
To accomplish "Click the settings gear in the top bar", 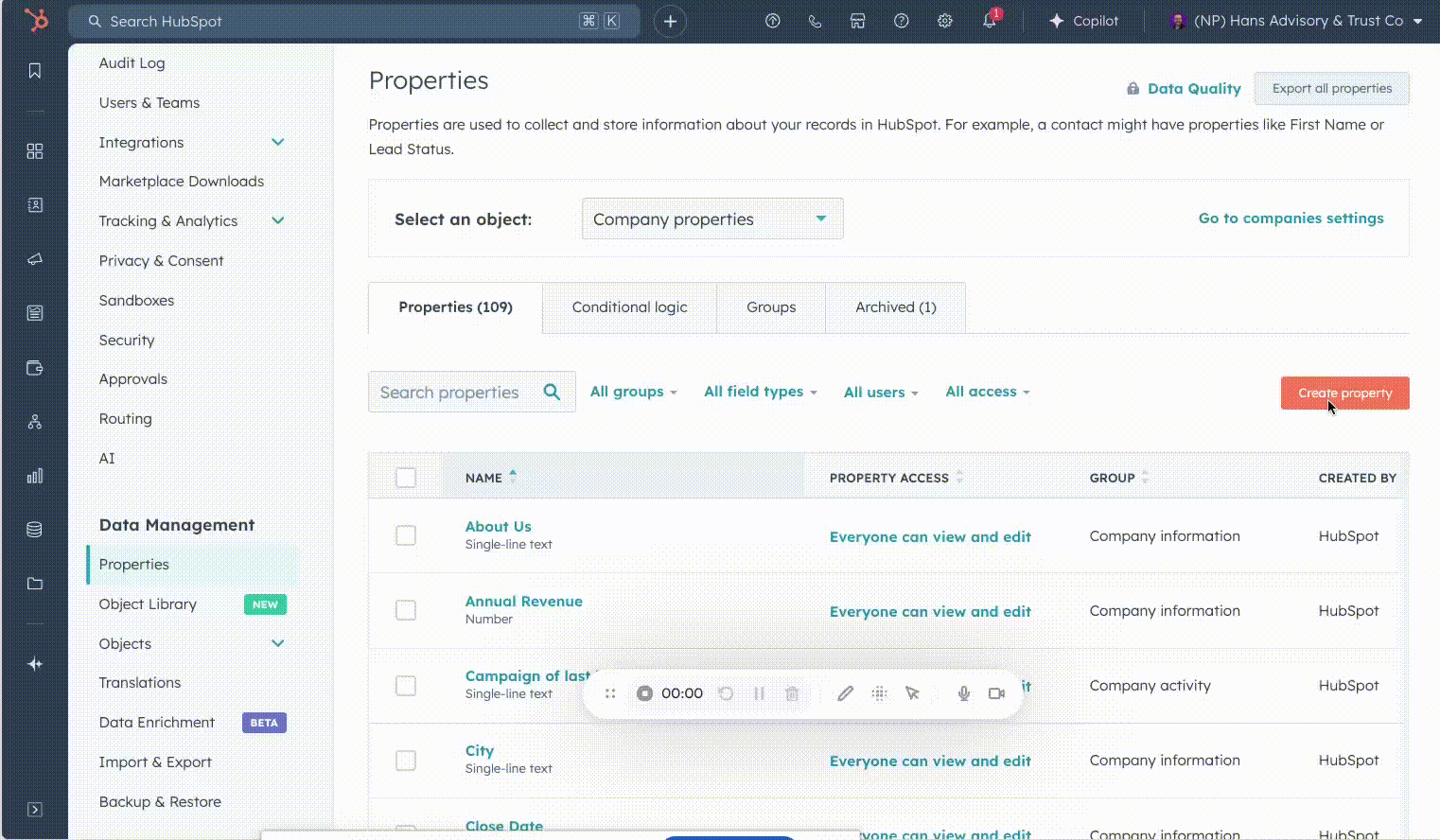I will point(945,21).
